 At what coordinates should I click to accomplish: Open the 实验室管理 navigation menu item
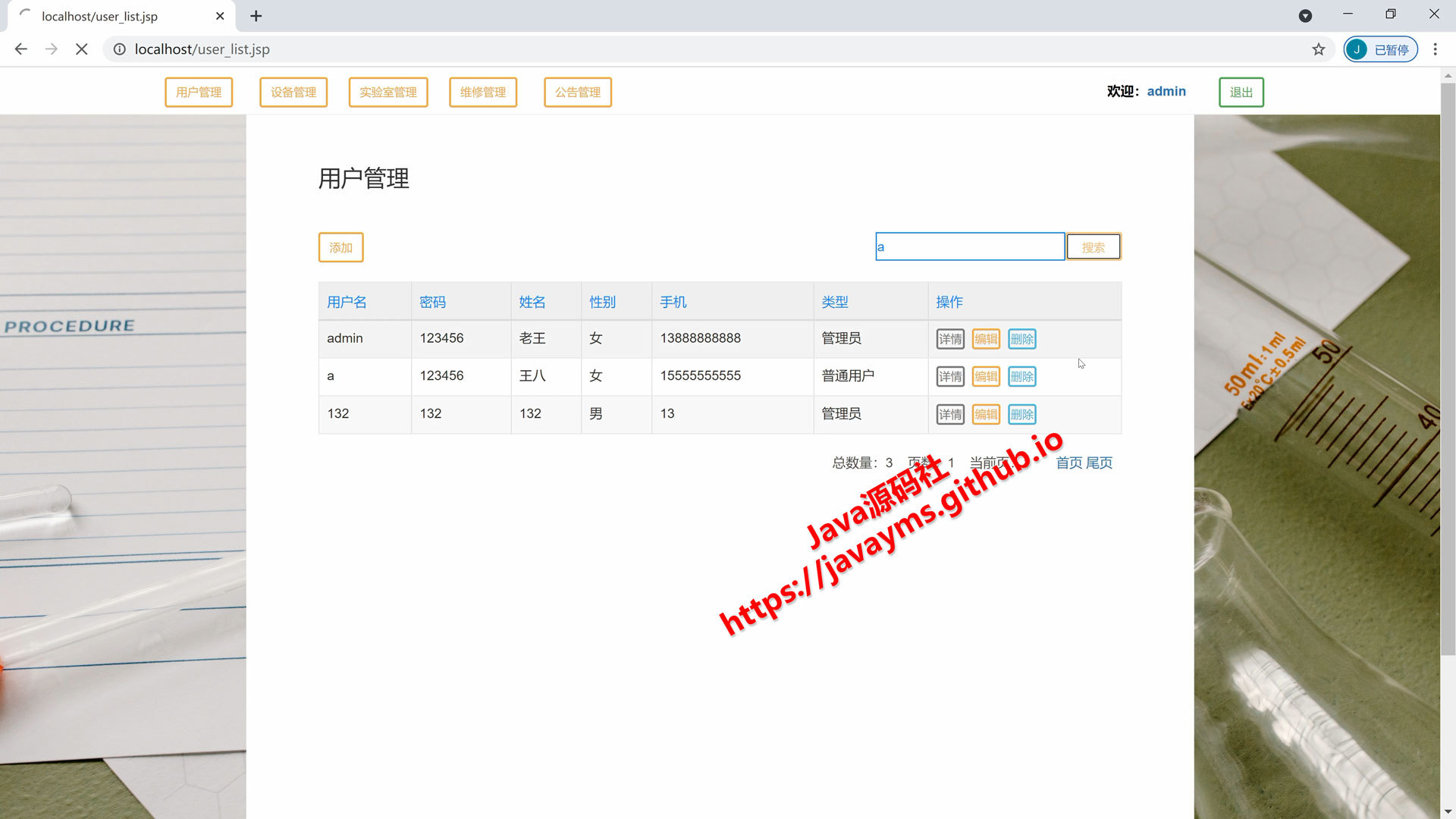pyautogui.click(x=388, y=92)
